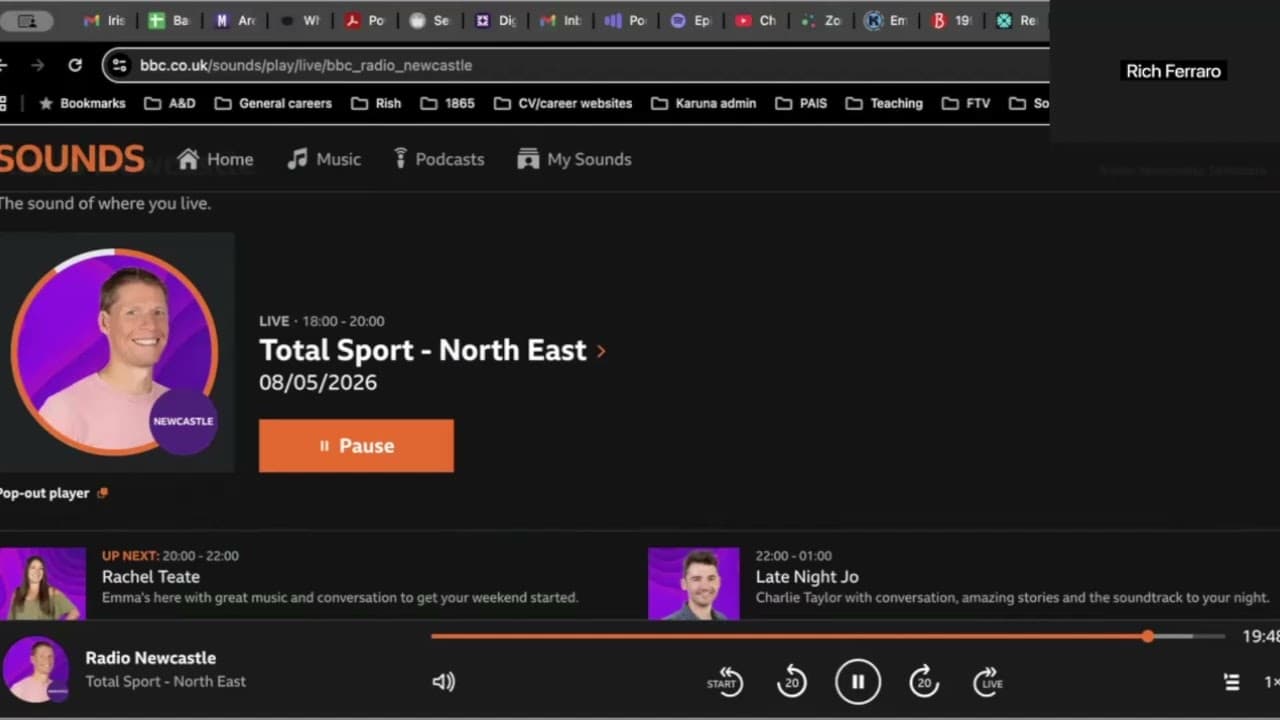Image resolution: width=1280 pixels, height=720 pixels.
Task: Open the Karuna admin bookmark folder
Action: (703, 103)
